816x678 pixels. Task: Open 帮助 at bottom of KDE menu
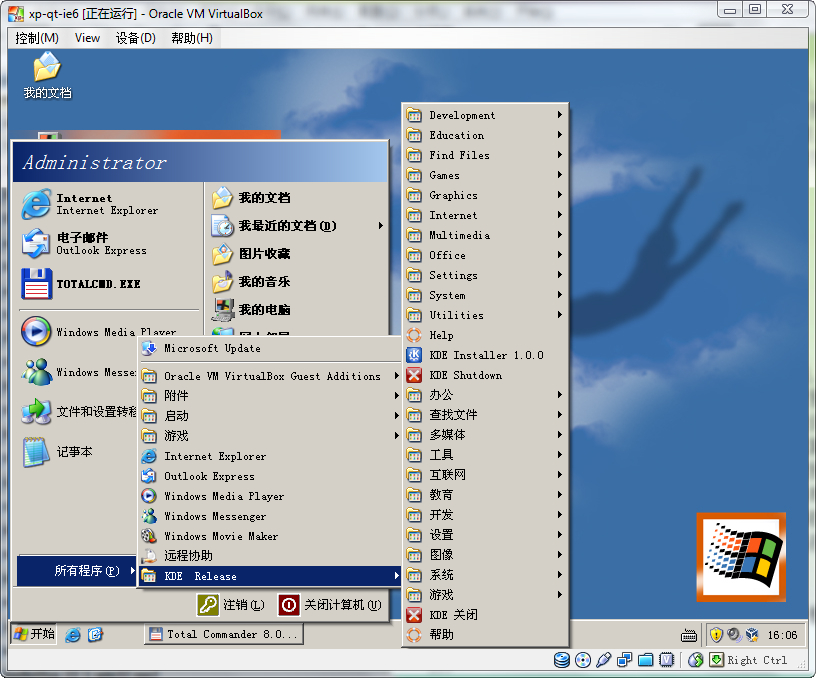[485, 634]
